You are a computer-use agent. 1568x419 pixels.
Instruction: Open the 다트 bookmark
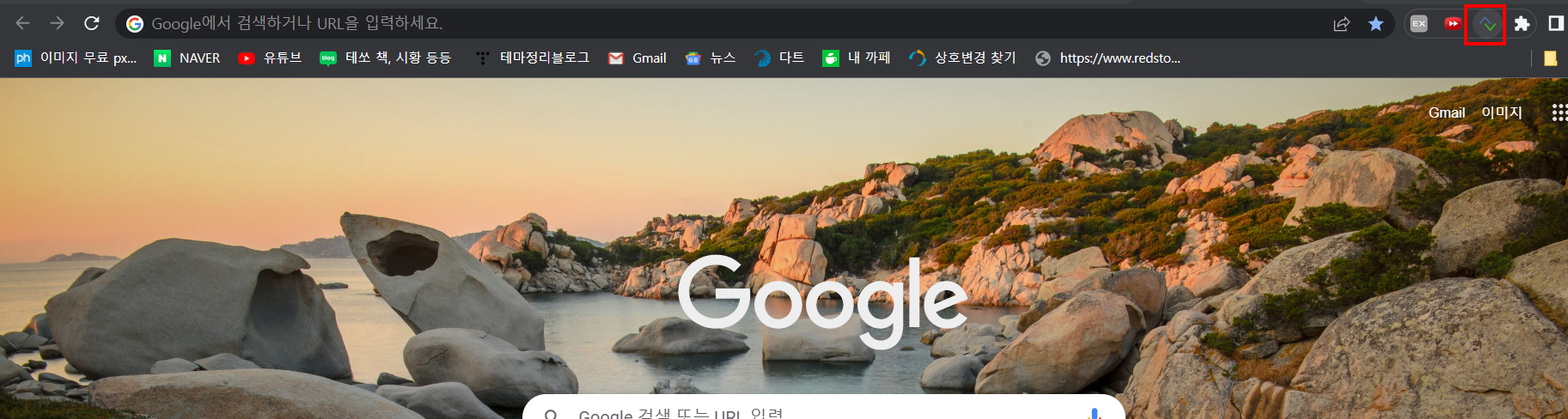pos(779,58)
